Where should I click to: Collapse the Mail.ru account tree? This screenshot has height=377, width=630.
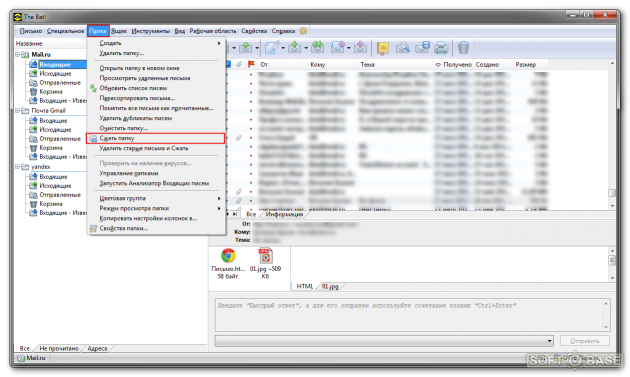pyautogui.click(x=18, y=54)
